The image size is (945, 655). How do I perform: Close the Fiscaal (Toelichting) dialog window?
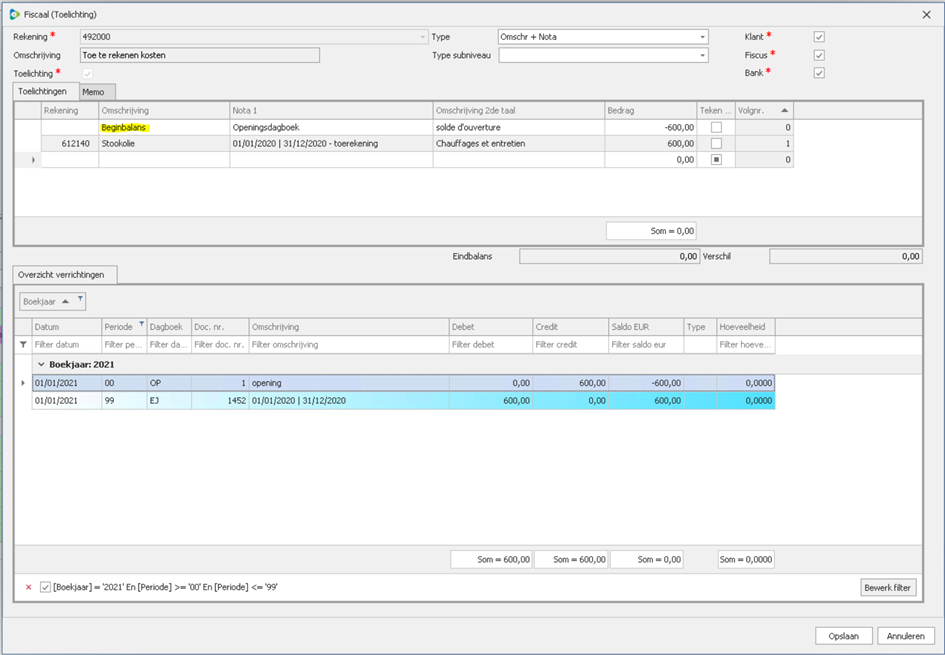925,14
